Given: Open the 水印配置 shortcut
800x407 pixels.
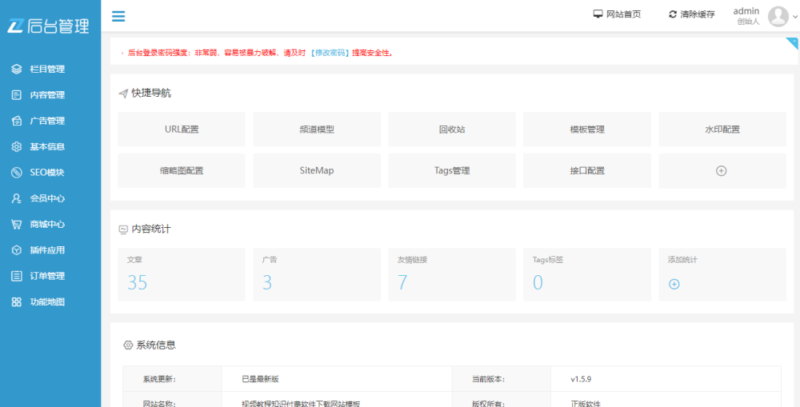Looking at the screenshot, I should pos(722,130).
